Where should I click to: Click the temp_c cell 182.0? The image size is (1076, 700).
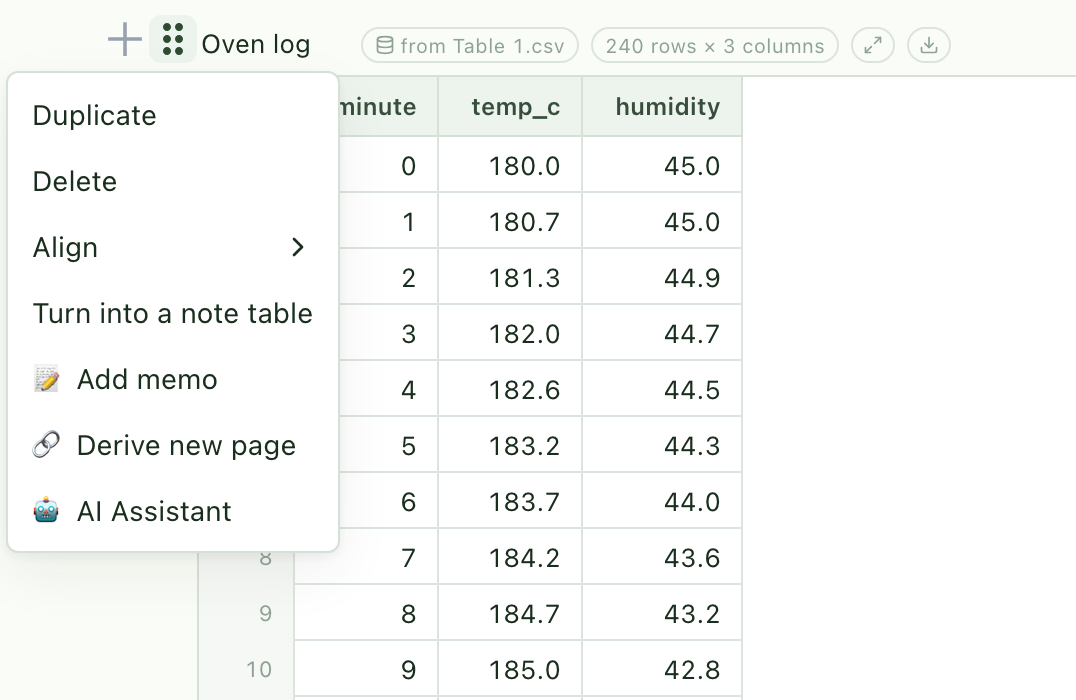click(x=510, y=333)
